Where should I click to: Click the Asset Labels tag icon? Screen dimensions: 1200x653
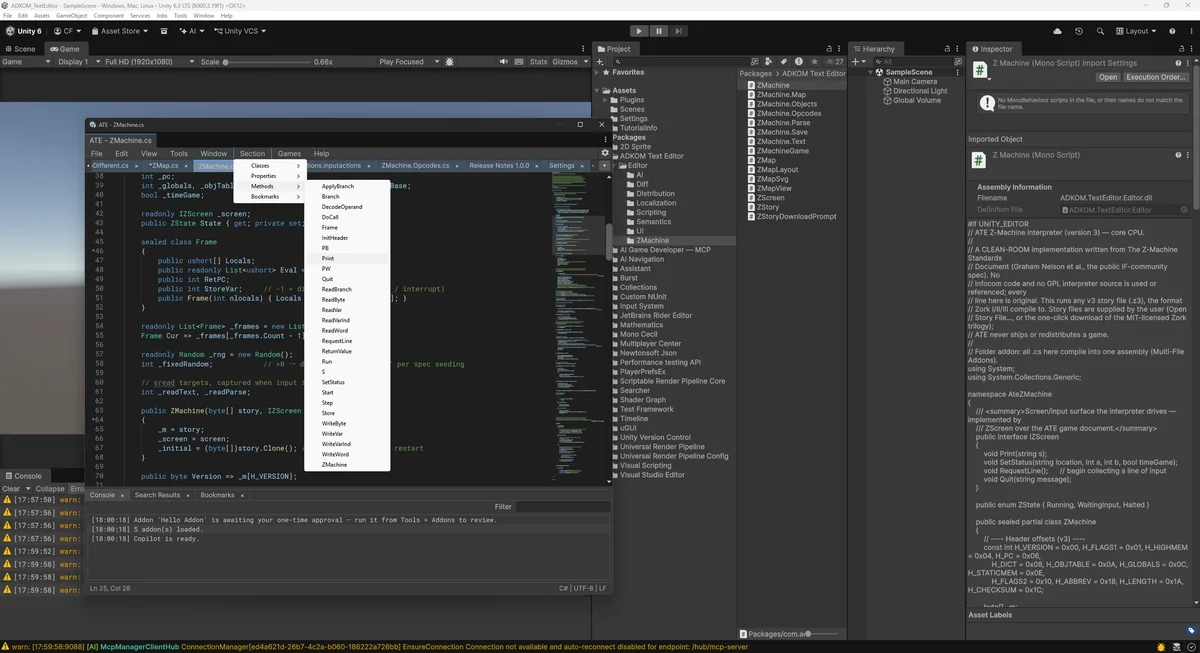[1191, 630]
